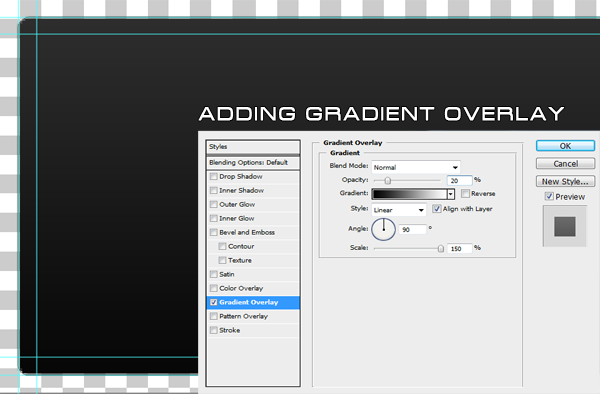The height and width of the screenshot is (394, 600).
Task: Enable the Stroke style checkbox
Action: [214, 330]
